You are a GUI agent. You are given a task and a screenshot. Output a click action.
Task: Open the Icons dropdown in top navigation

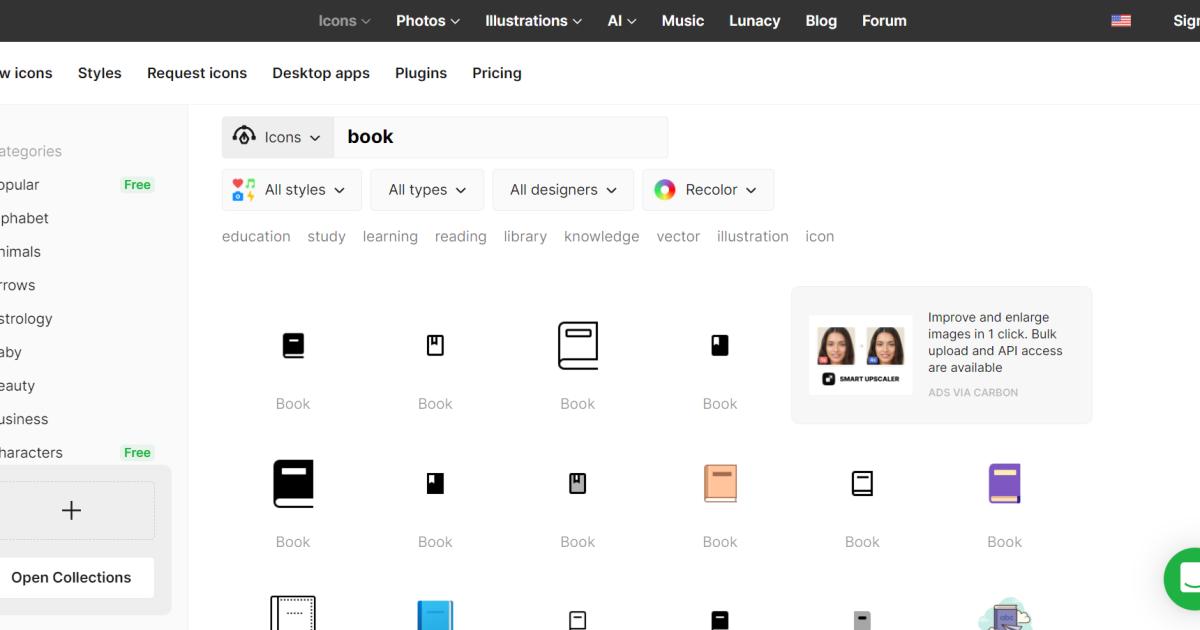344,21
